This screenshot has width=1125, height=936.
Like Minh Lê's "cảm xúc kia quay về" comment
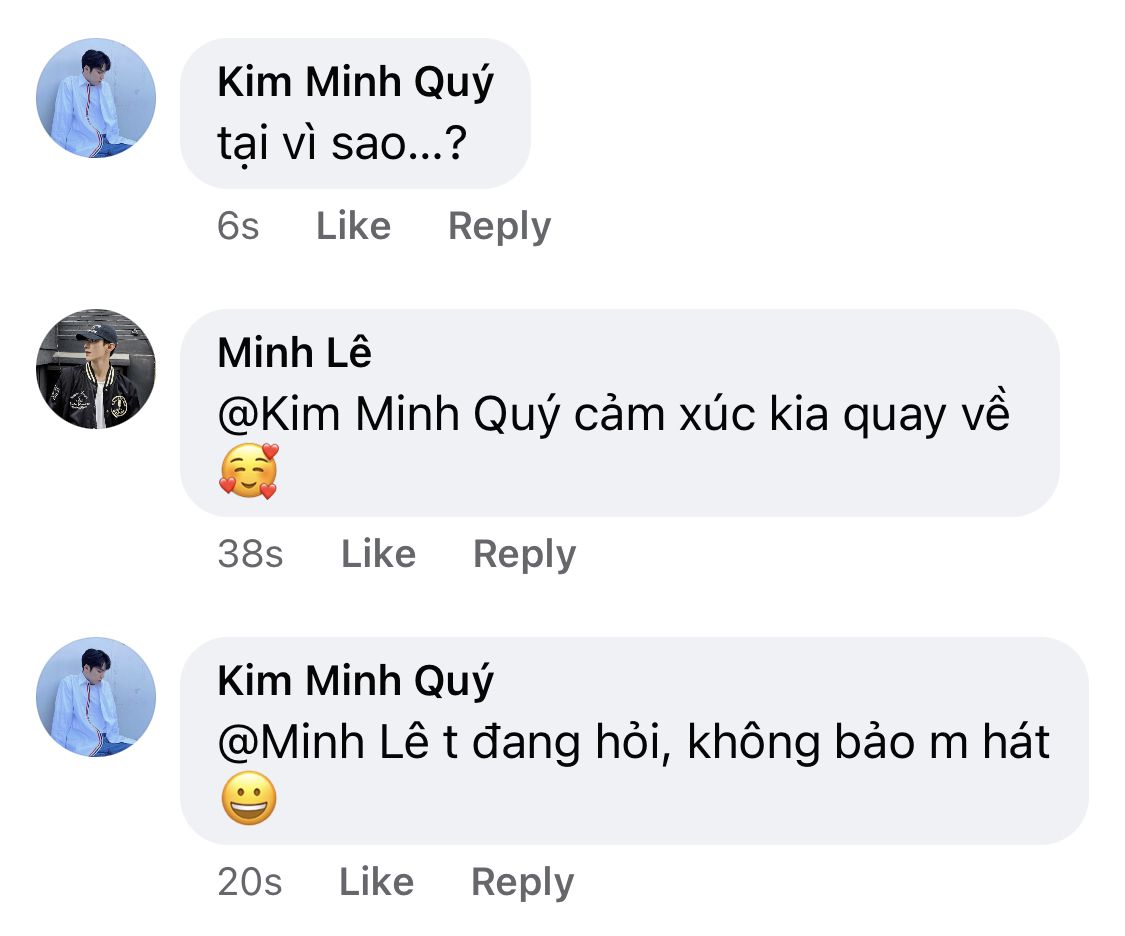point(378,554)
